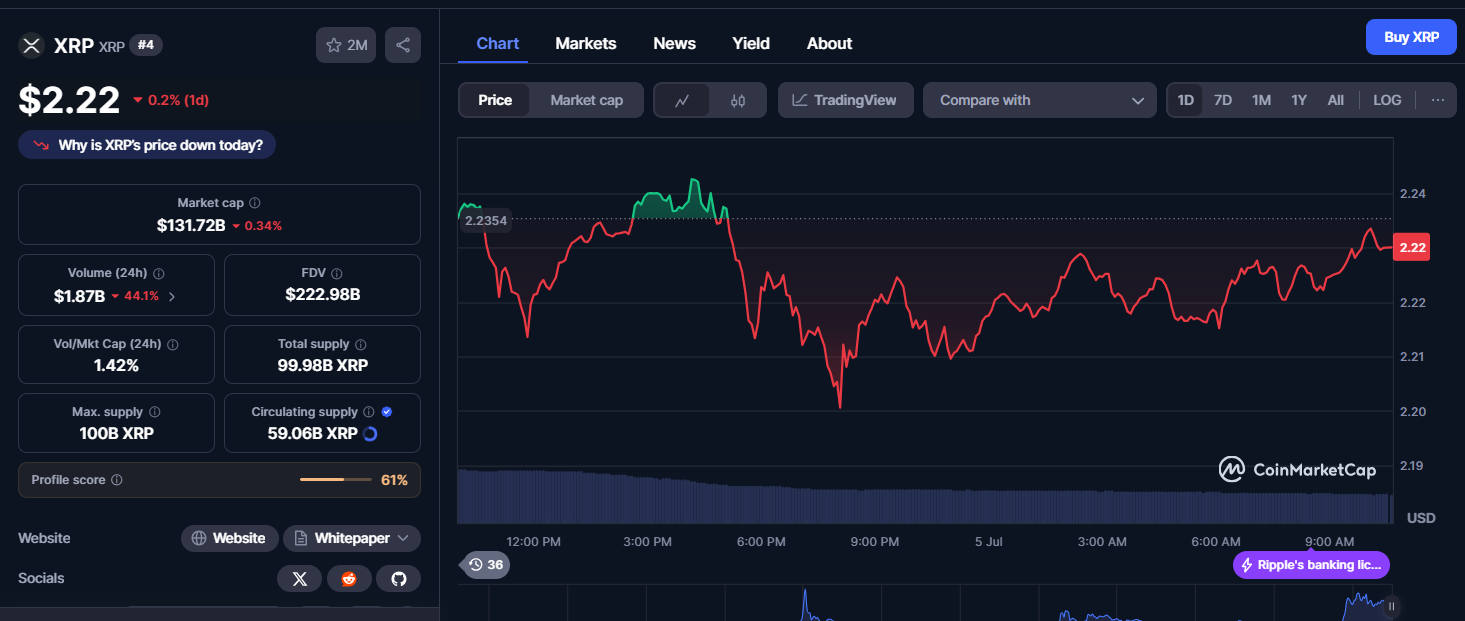This screenshot has width=1465, height=621.
Task: Select the Market cap chart toggle
Action: coord(587,100)
